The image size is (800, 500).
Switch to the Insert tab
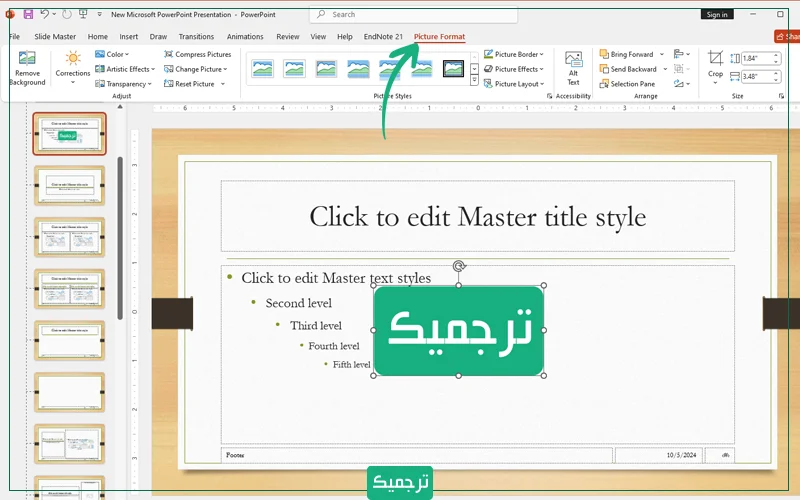tap(129, 37)
